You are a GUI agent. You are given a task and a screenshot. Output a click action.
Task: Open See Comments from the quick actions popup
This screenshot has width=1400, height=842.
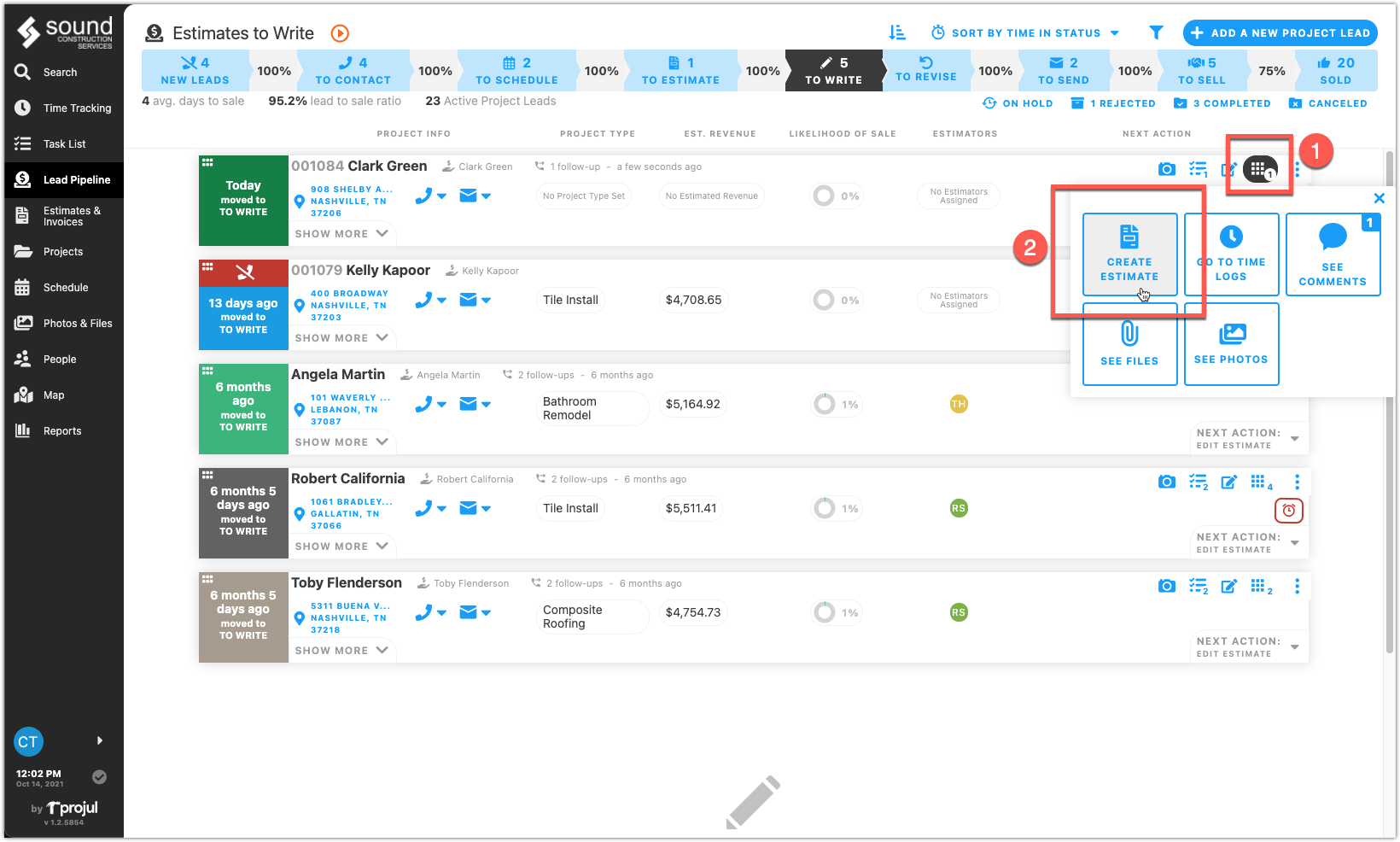tap(1333, 254)
